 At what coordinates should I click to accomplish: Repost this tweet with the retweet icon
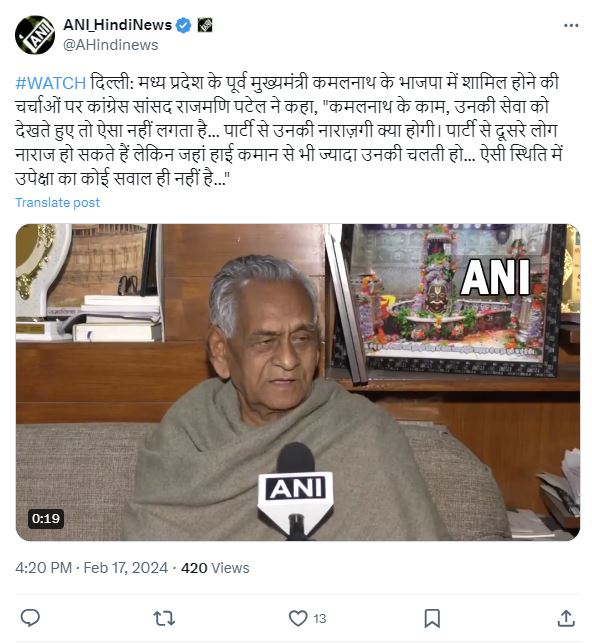(164, 618)
